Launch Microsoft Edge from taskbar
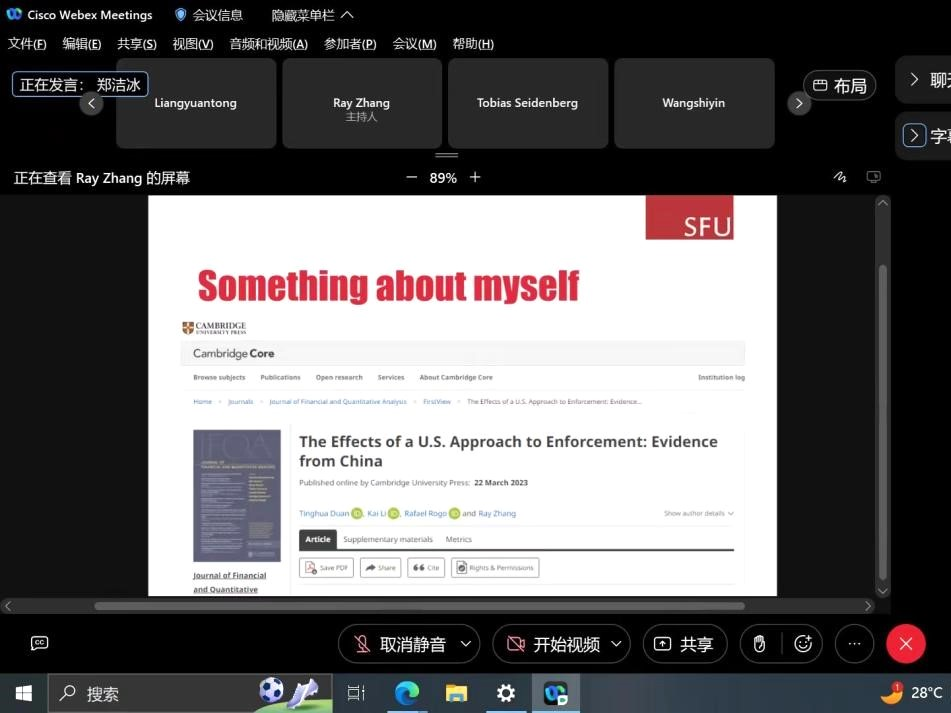 (x=407, y=693)
